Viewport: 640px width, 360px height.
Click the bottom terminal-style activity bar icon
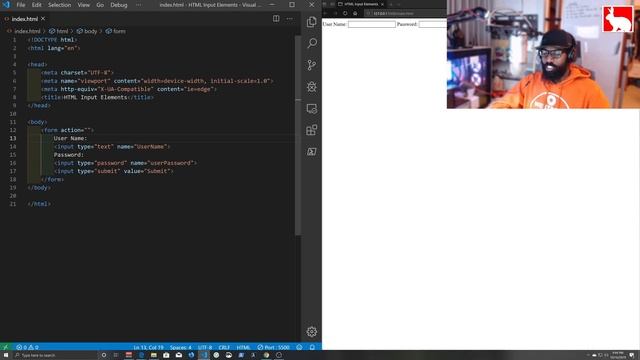(x=311, y=152)
